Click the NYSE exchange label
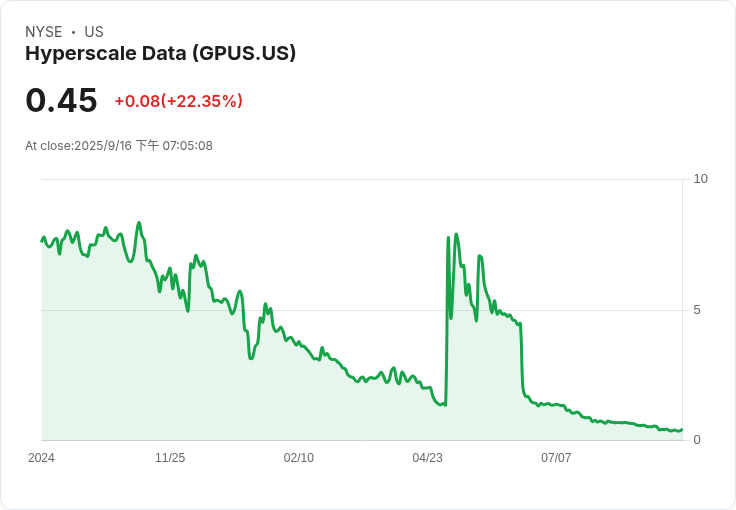The height and width of the screenshot is (510, 736). point(44,32)
